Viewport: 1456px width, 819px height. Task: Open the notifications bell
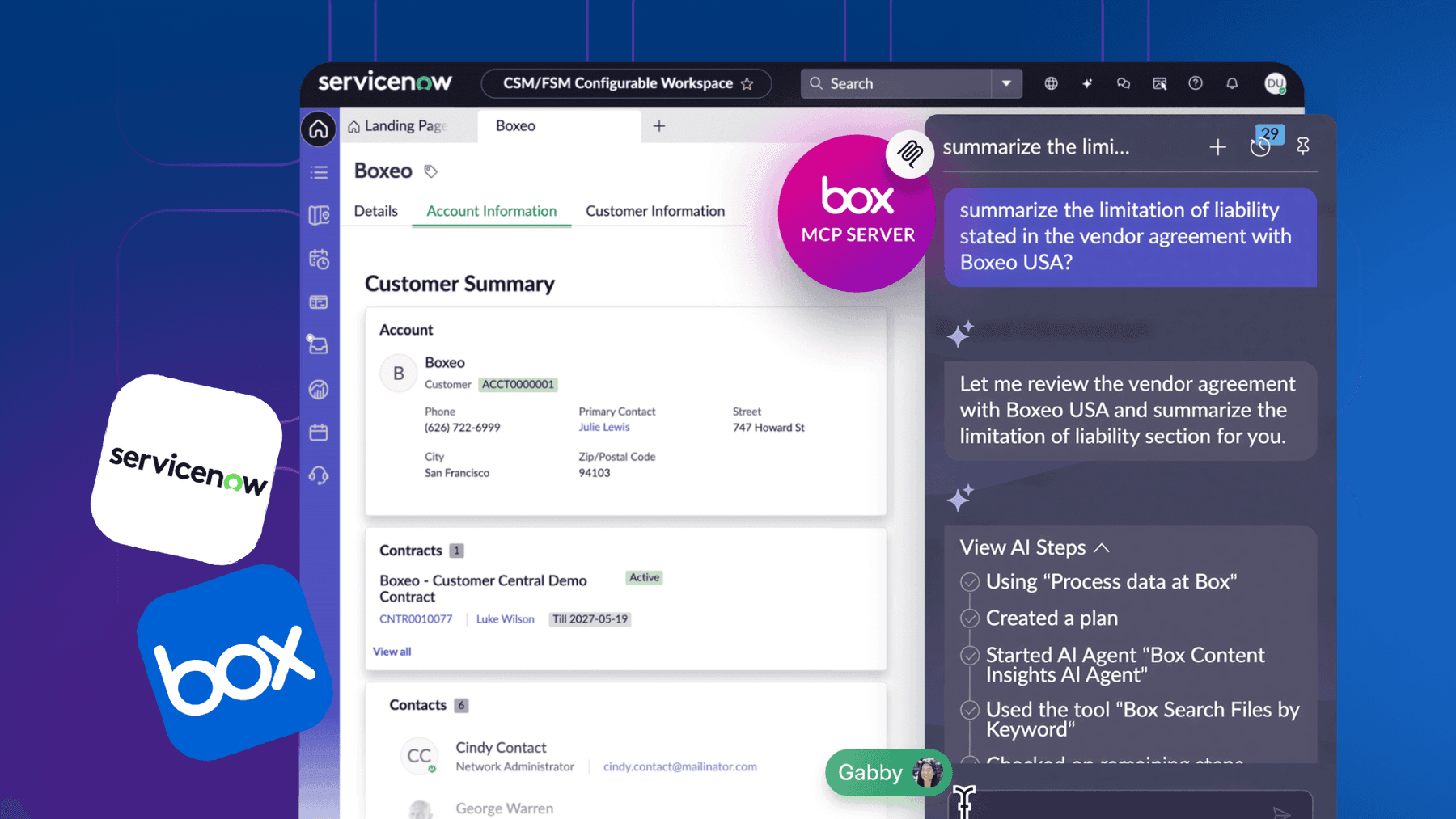coord(1232,83)
